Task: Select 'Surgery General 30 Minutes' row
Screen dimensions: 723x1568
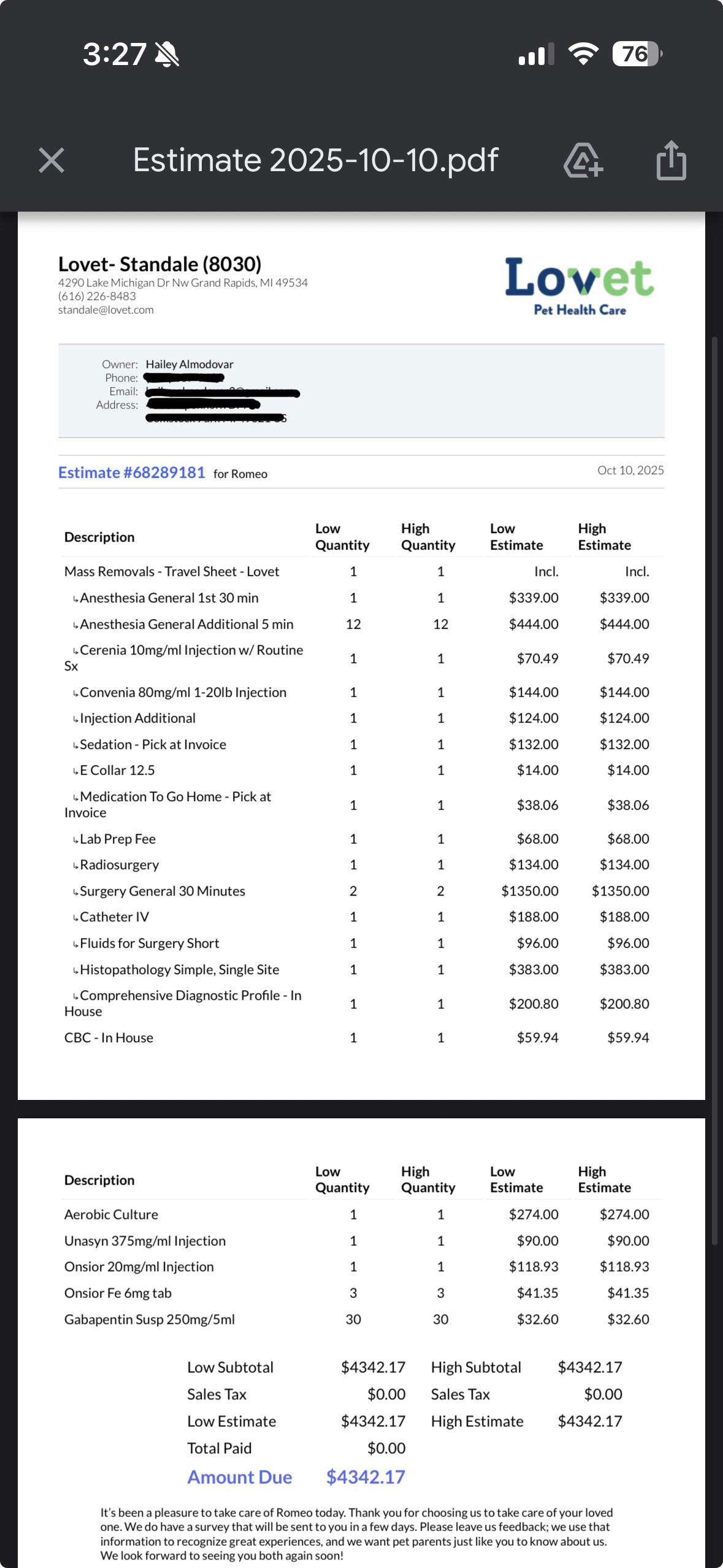Action: 361,891
